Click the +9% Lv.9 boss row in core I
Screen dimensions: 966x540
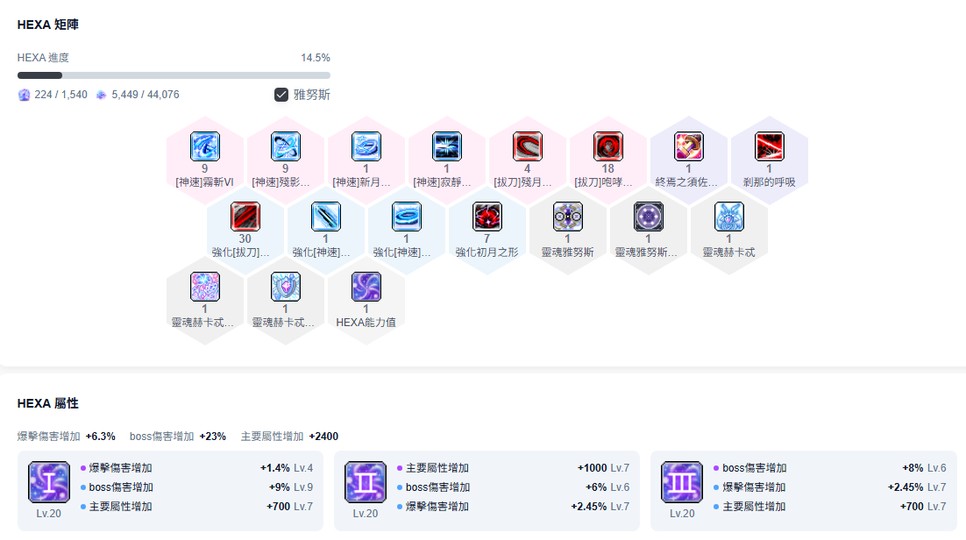pos(197,487)
